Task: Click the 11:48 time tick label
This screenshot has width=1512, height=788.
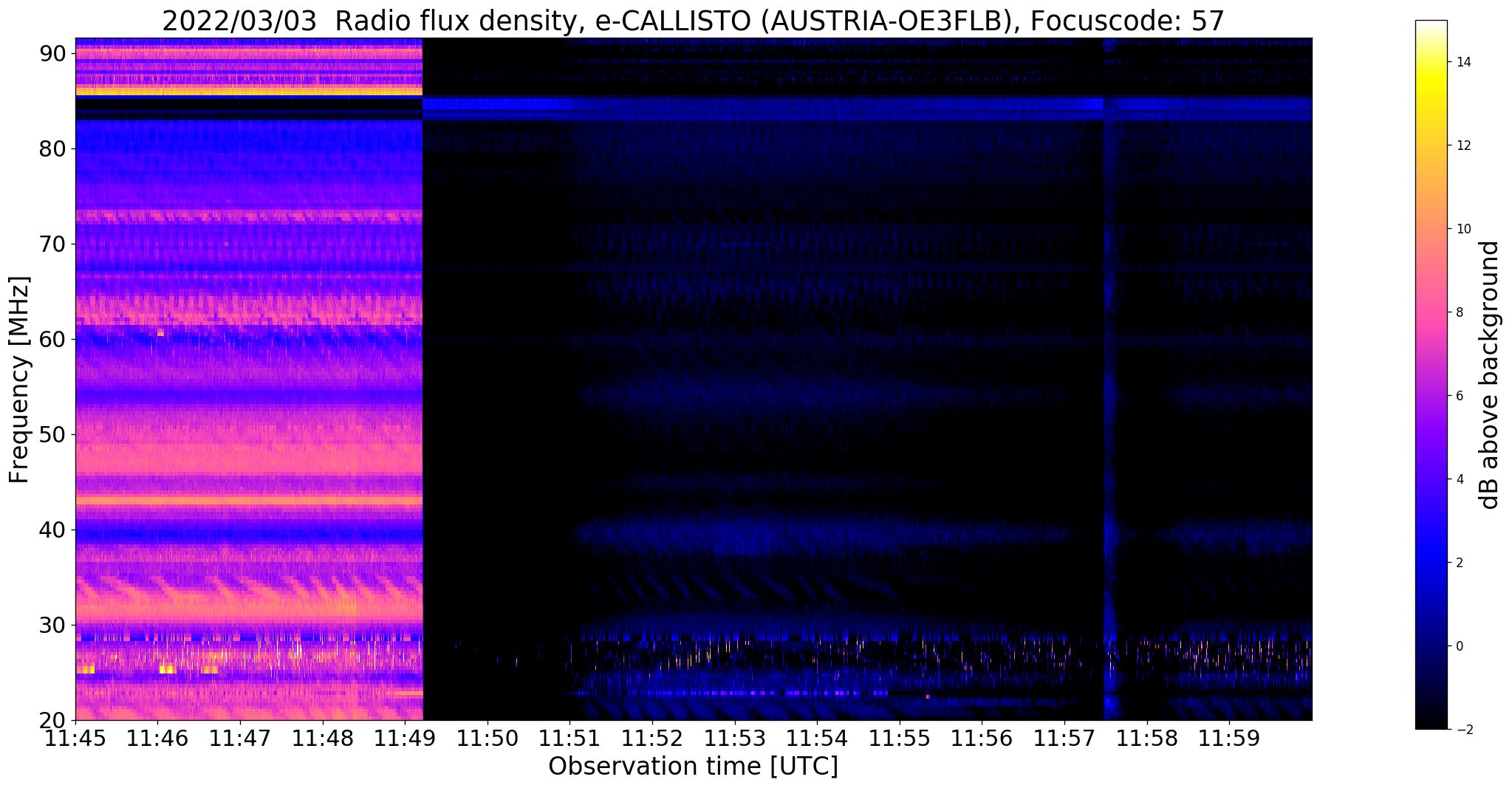Action: tap(323, 738)
